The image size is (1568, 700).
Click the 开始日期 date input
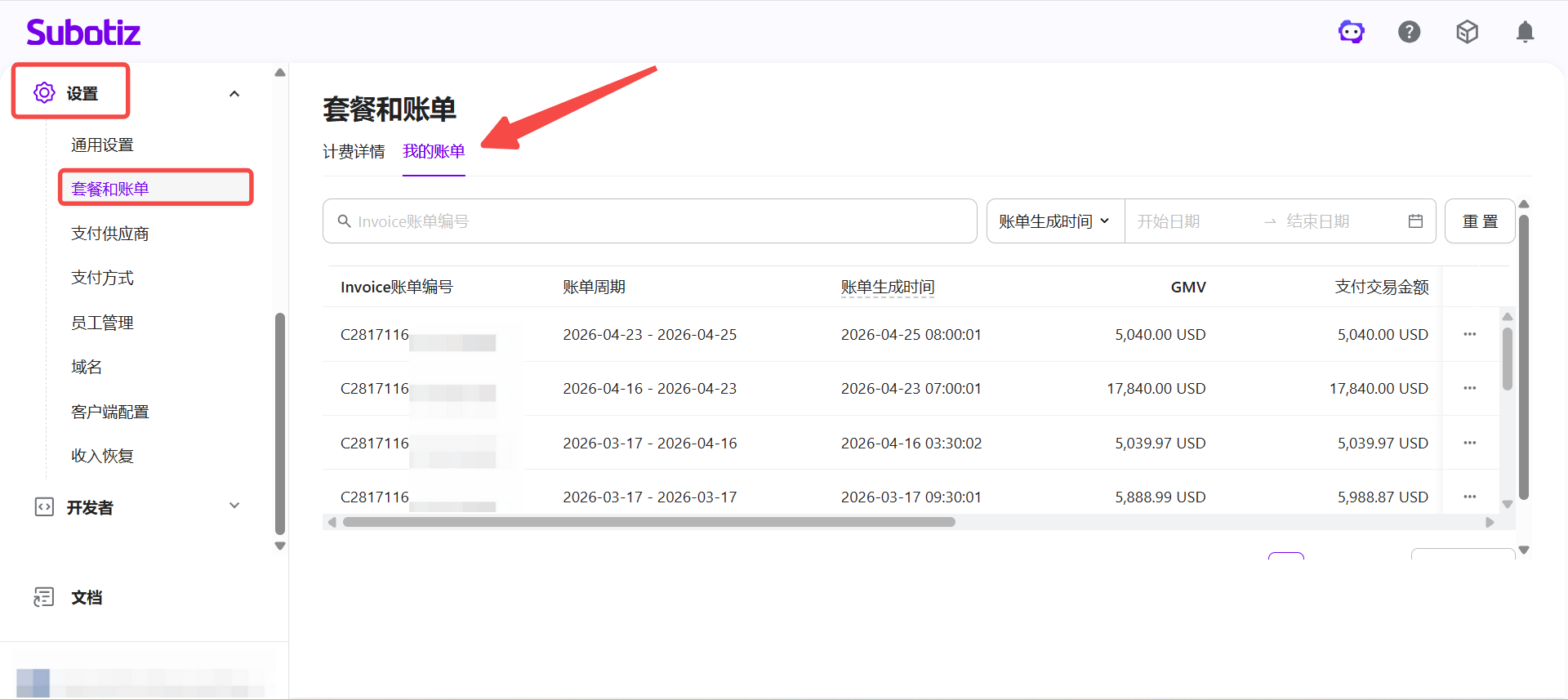tap(1192, 221)
